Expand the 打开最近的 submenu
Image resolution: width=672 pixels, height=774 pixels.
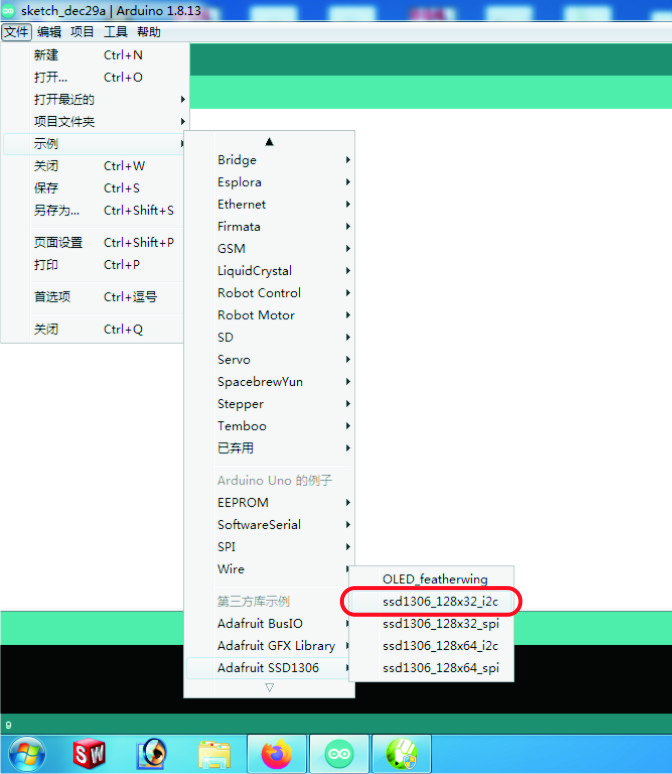click(x=64, y=100)
